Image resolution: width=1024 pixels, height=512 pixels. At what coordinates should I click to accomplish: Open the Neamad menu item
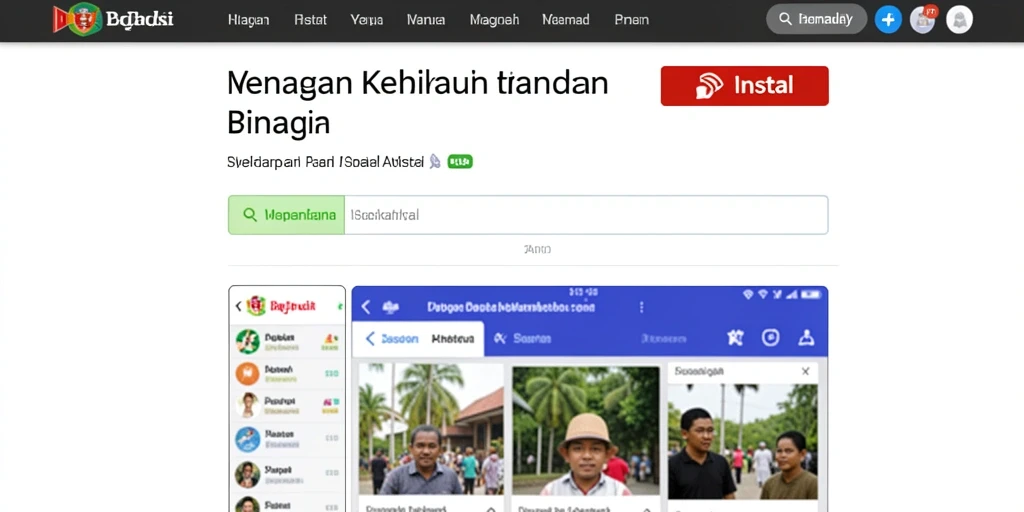pos(566,20)
